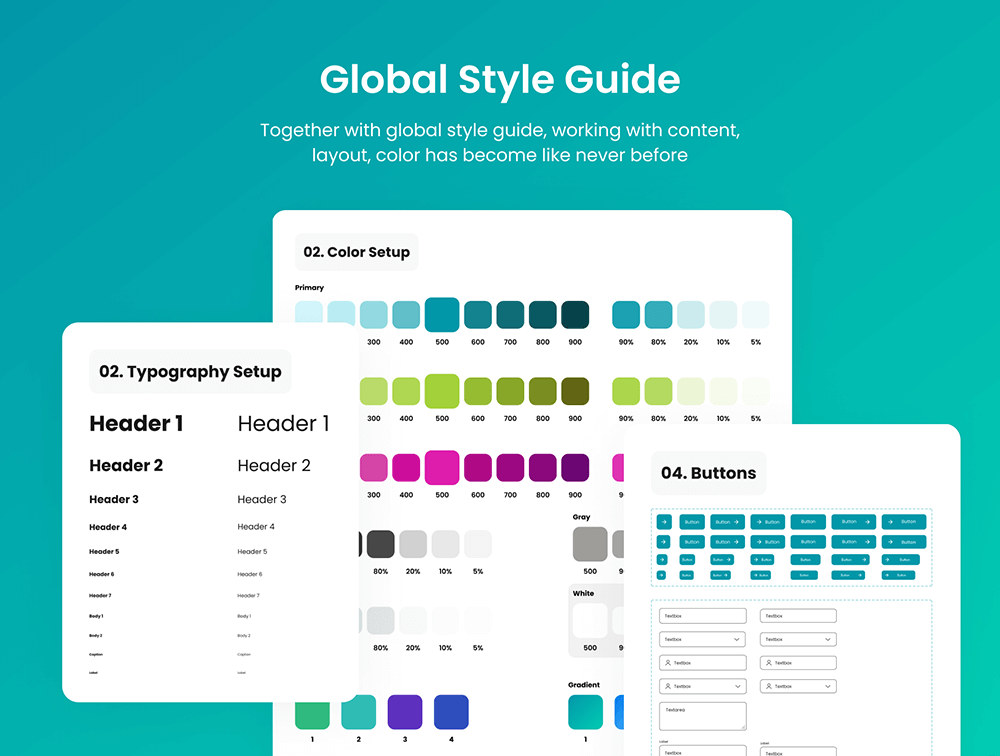This screenshot has width=1000, height=756.
Task: Click the arrow-only button in the top button row
Action: pyautogui.click(x=663, y=521)
